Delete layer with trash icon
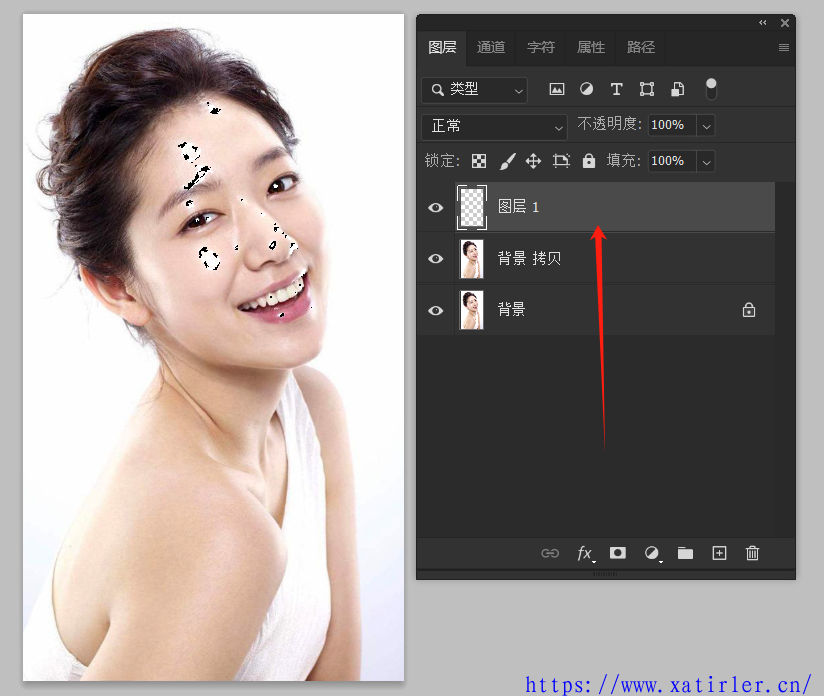Viewport: 824px width, 696px height. (752, 553)
